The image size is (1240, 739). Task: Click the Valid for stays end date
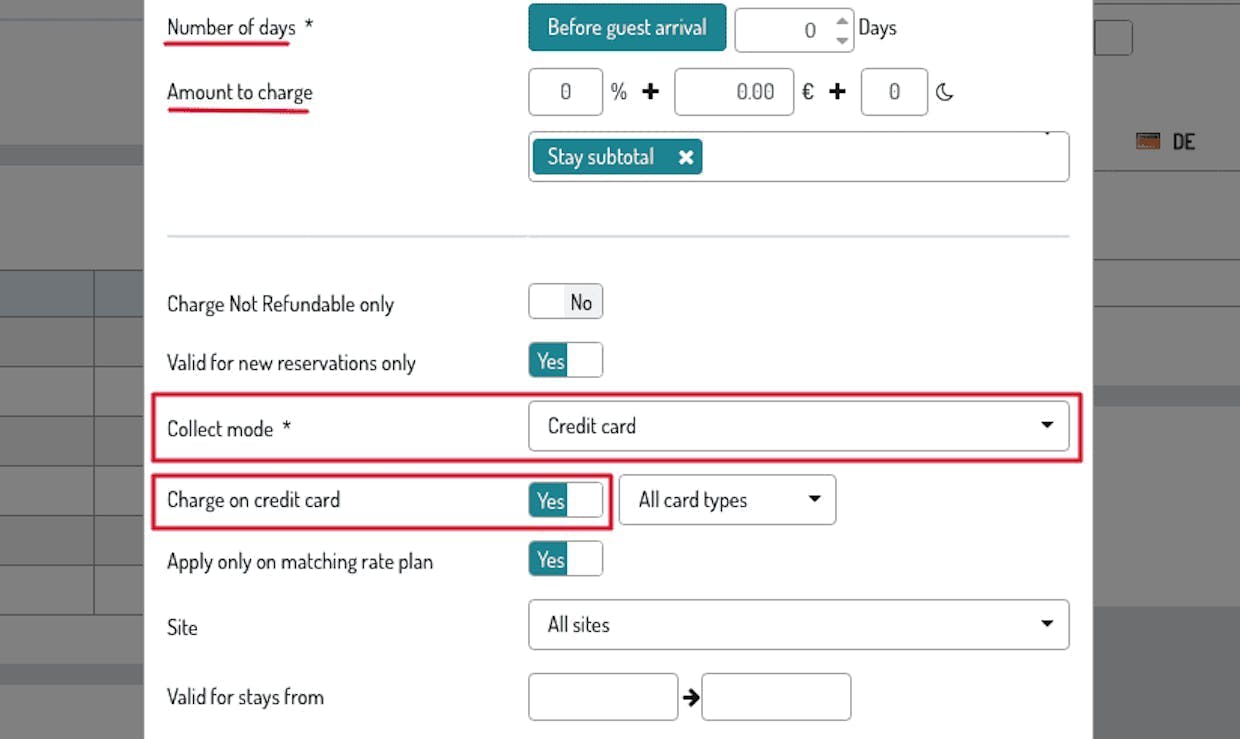point(776,697)
